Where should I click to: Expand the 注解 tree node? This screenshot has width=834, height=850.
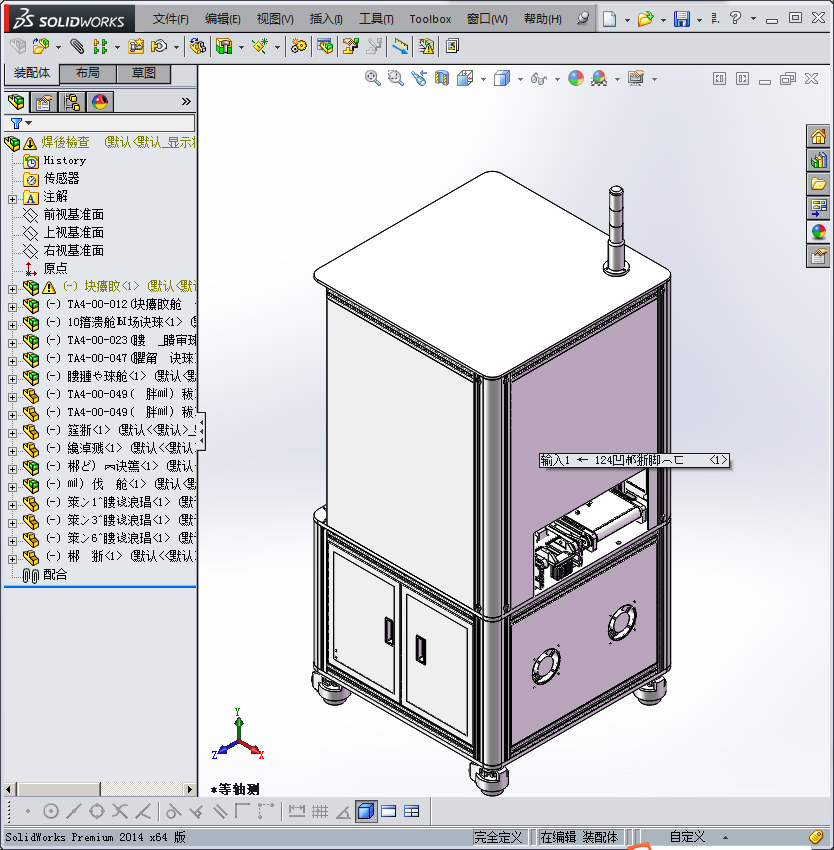(x=12, y=199)
